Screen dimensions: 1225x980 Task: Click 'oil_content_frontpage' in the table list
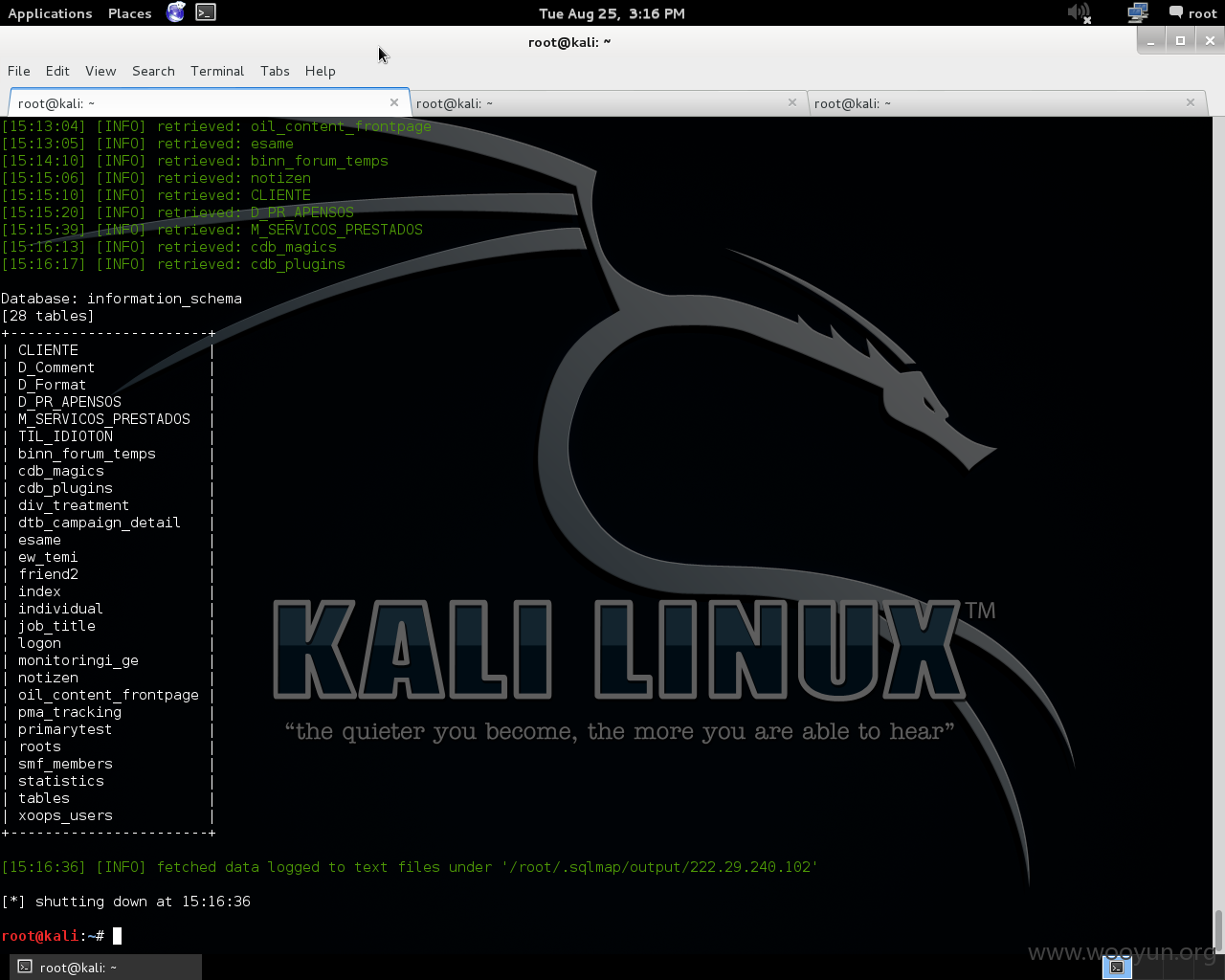pos(108,695)
